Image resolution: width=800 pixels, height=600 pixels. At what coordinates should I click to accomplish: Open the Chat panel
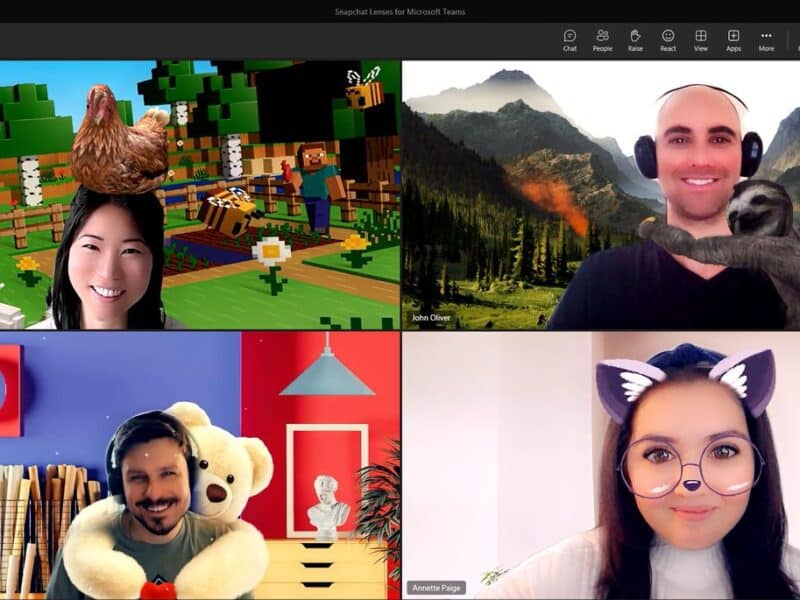tap(570, 40)
